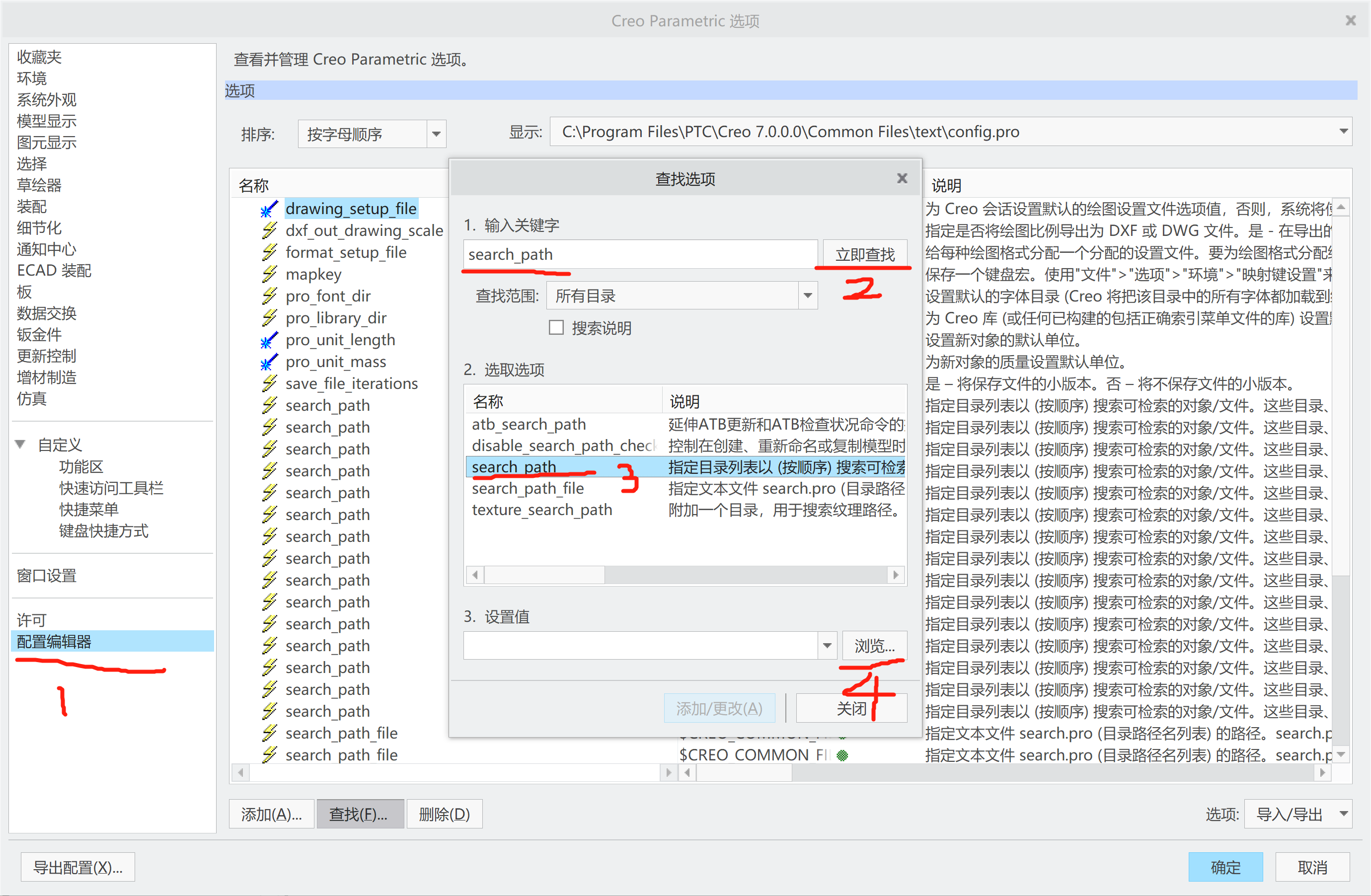The height and width of the screenshot is (896, 1371).
Task: Click the 导出配置(X)... button
Action: 78,867
